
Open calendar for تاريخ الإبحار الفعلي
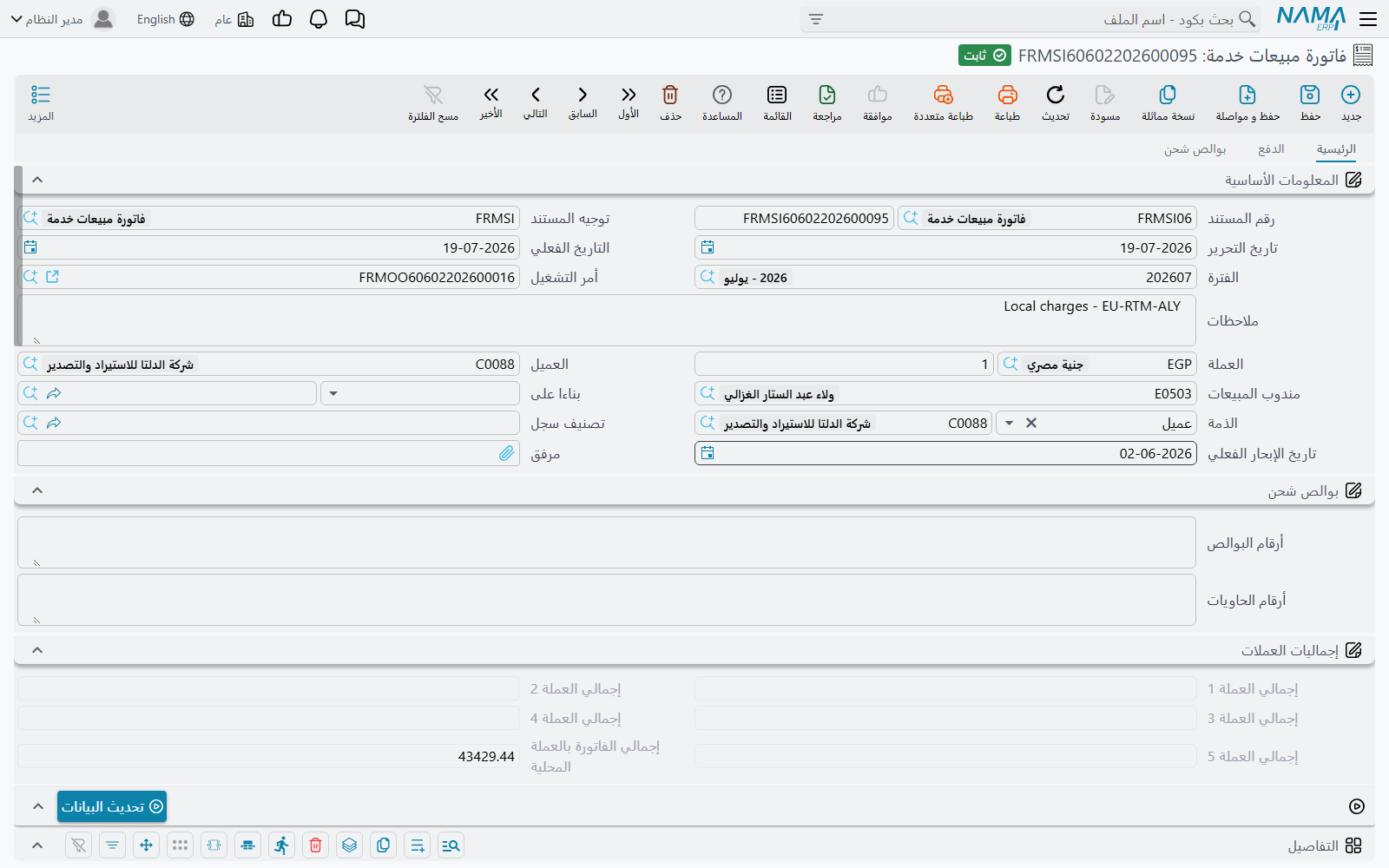click(x=708, y=453)
